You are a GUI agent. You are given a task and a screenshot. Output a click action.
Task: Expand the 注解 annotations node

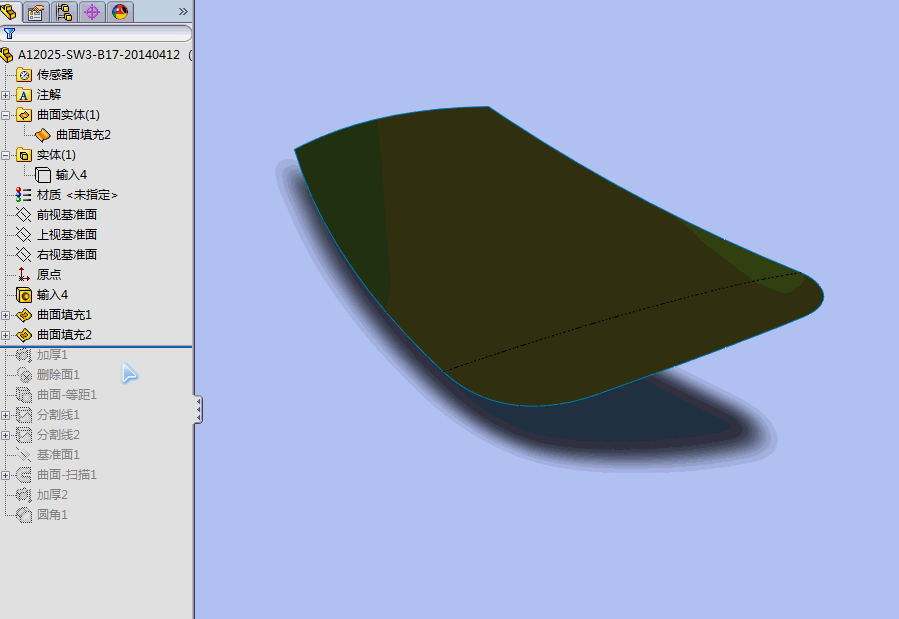[x=5, y=95]
